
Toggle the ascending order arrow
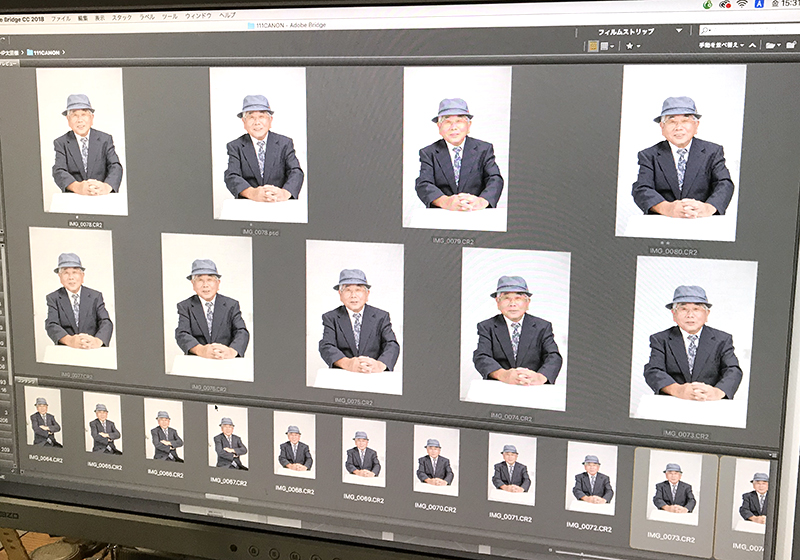pyautogui.click(x=751, y=45)
